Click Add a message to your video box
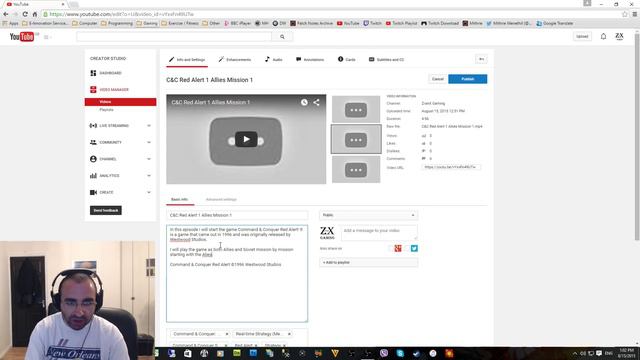 point(379,232)
